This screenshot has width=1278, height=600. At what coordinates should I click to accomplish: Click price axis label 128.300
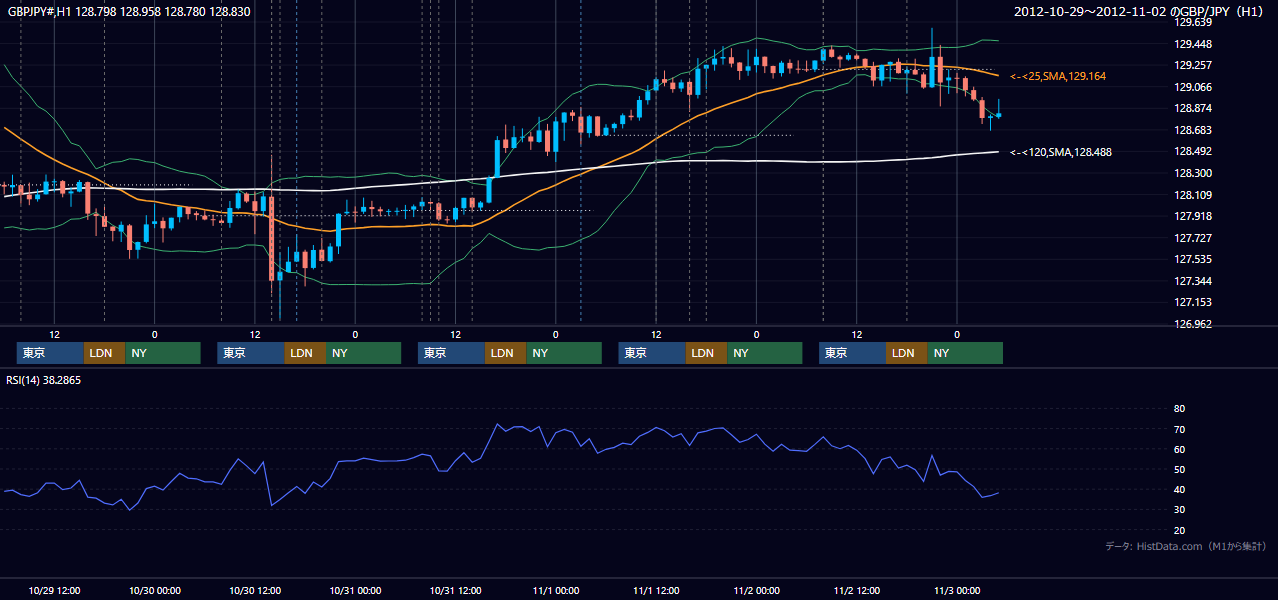(x=1192, y=173)
